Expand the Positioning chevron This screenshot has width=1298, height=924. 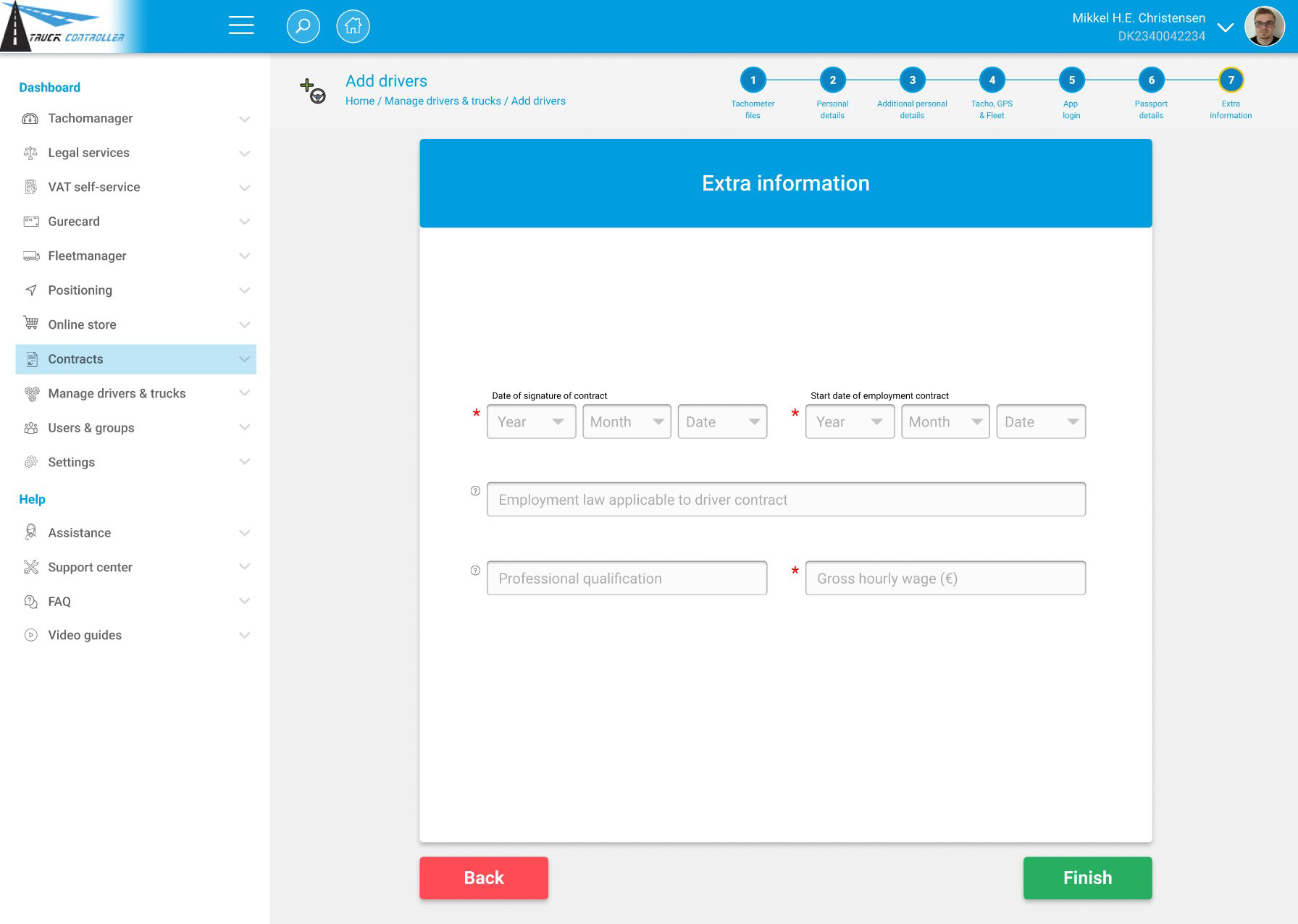245,290
